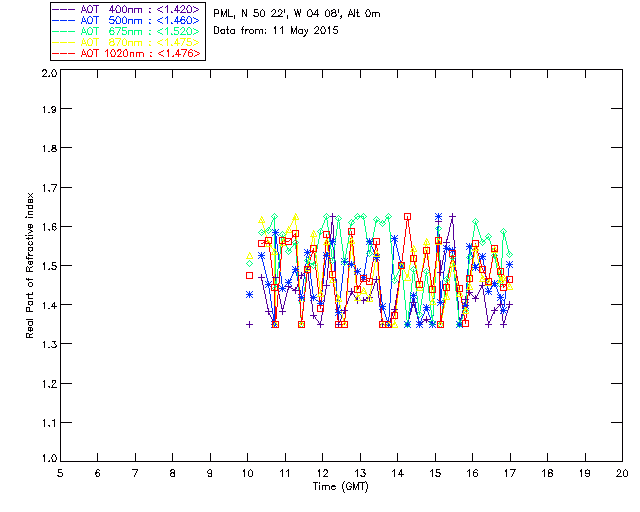Select the AOT 870nm legend entry

point(126,42)
